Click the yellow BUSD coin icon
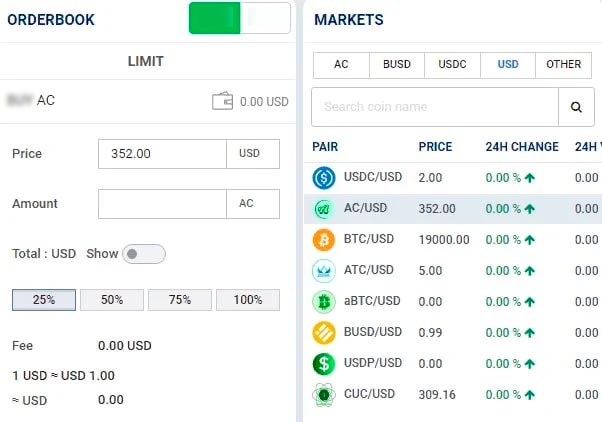 pos(324,332)
